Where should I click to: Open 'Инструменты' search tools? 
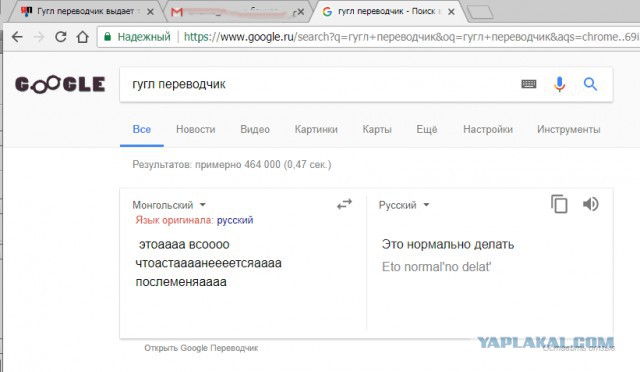[569, 129]
